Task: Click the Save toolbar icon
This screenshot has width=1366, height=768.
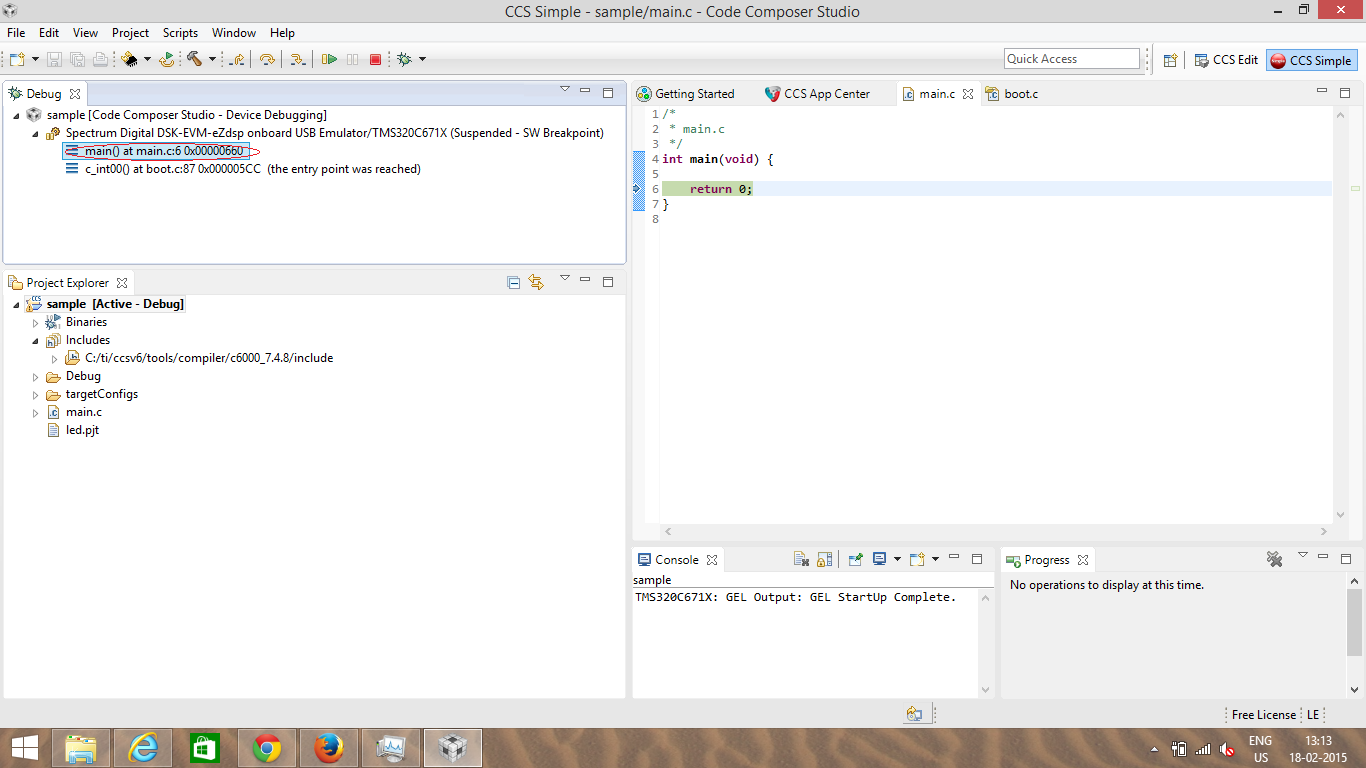Action: point(55,60)
